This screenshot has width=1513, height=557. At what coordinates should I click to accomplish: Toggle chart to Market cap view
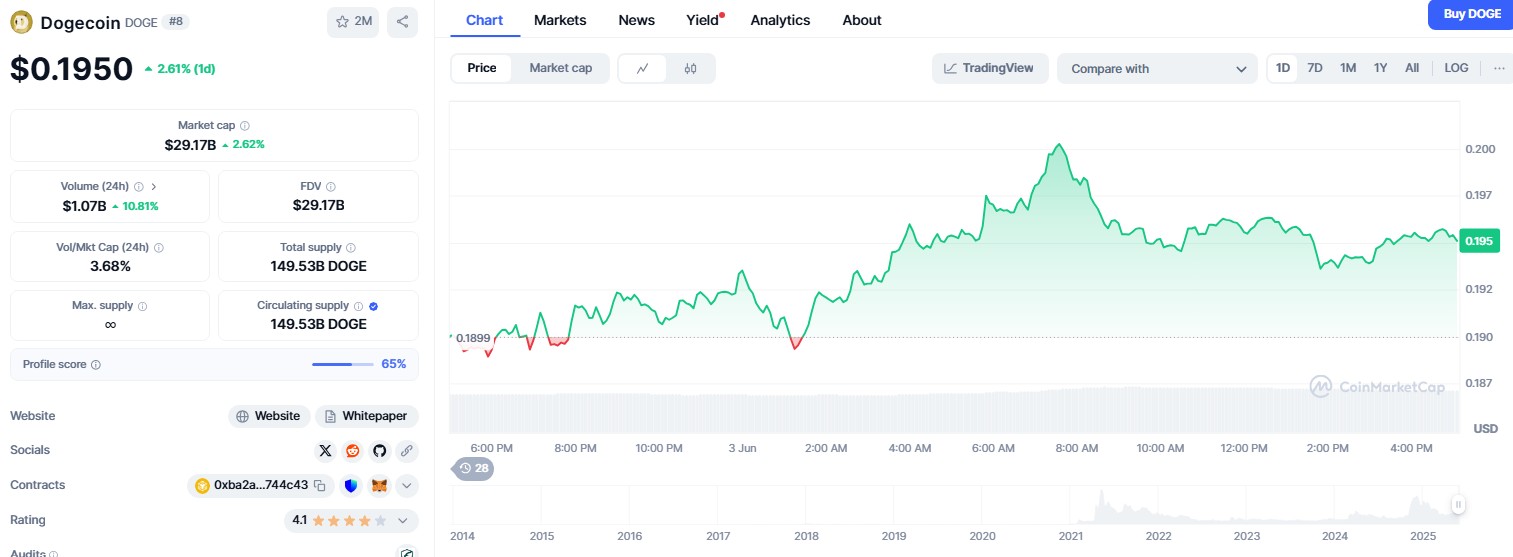[560, 68]
